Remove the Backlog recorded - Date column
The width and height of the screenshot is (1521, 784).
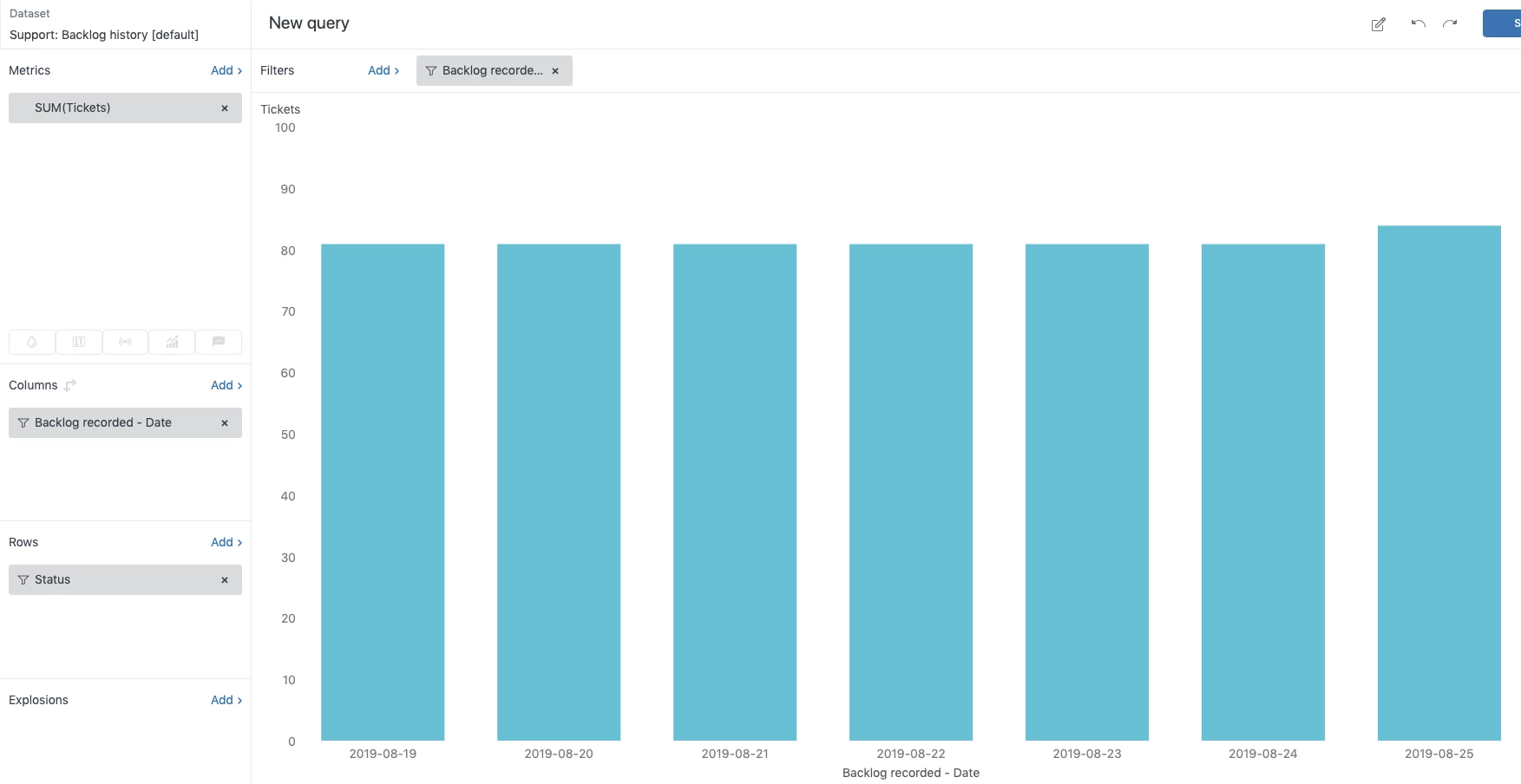coord(225,423)
